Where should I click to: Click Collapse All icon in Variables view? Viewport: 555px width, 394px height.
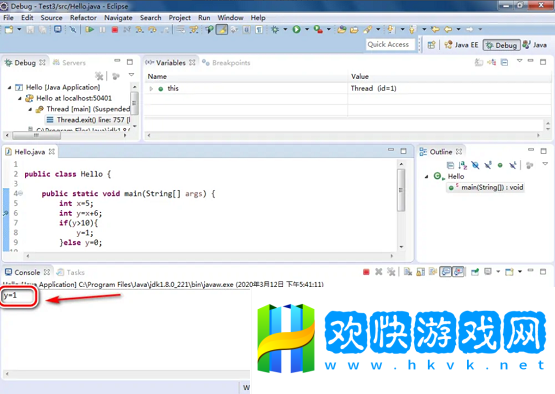tap(504, 63)
